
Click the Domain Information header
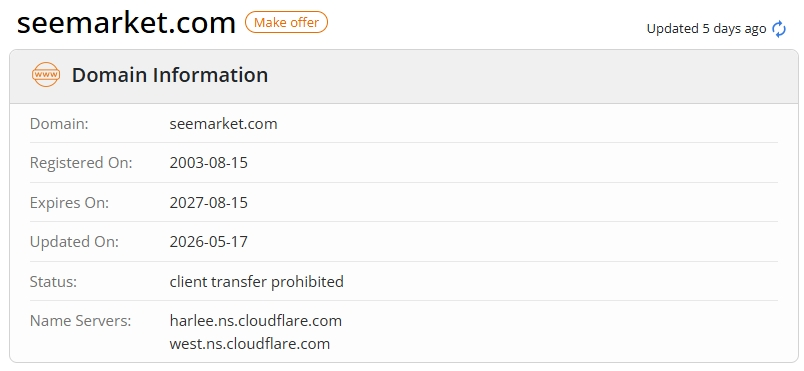170,75
